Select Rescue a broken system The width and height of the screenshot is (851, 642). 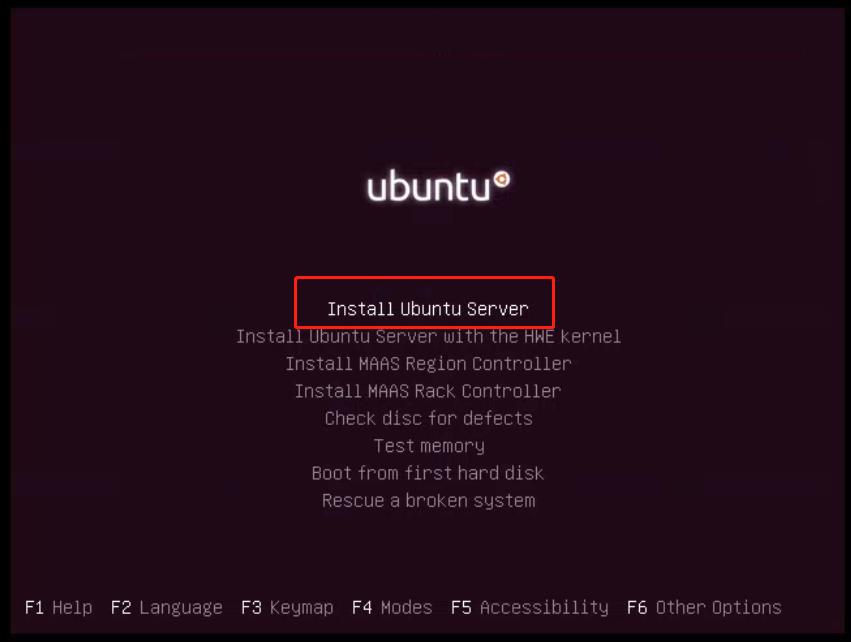pyautogui.click(x=428, y=501)
